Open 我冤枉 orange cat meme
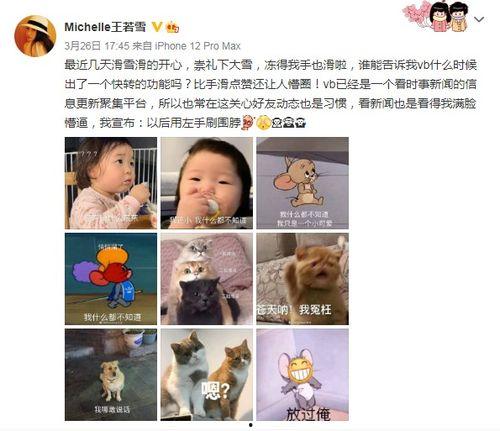 coord(302,279)
